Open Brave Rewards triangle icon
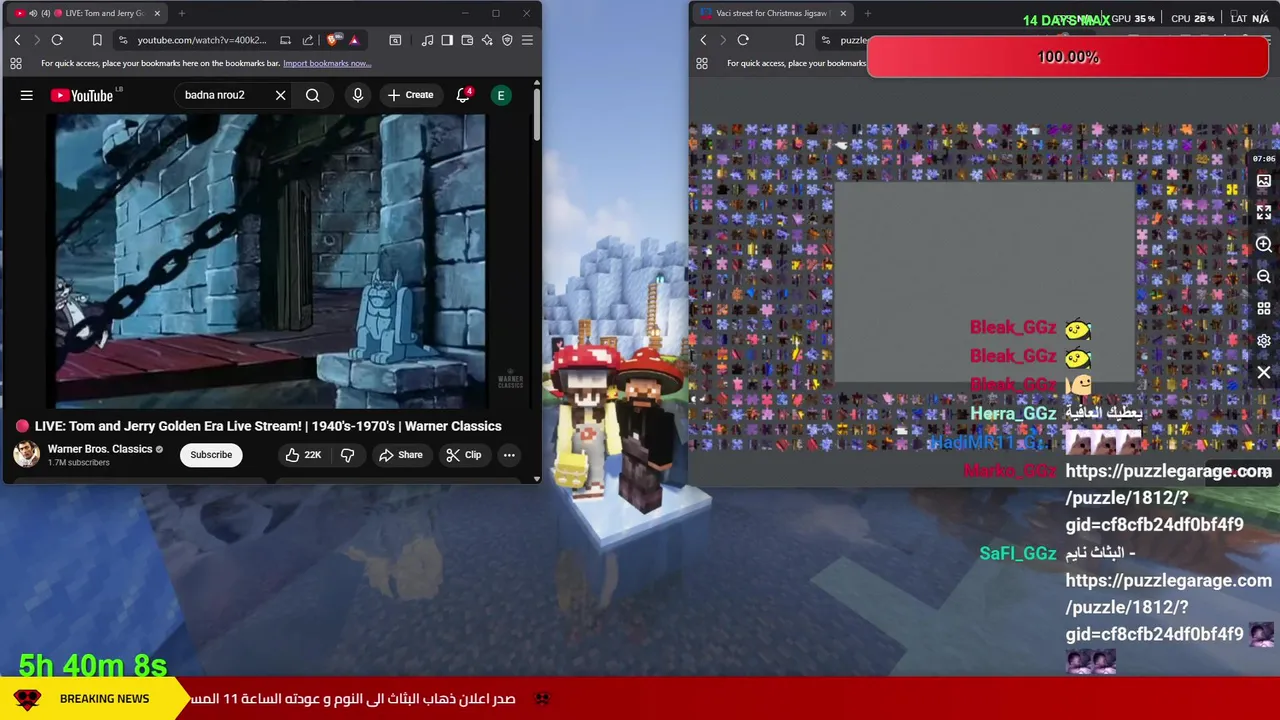The image size is (1280, 720). [x=354, y=40]
